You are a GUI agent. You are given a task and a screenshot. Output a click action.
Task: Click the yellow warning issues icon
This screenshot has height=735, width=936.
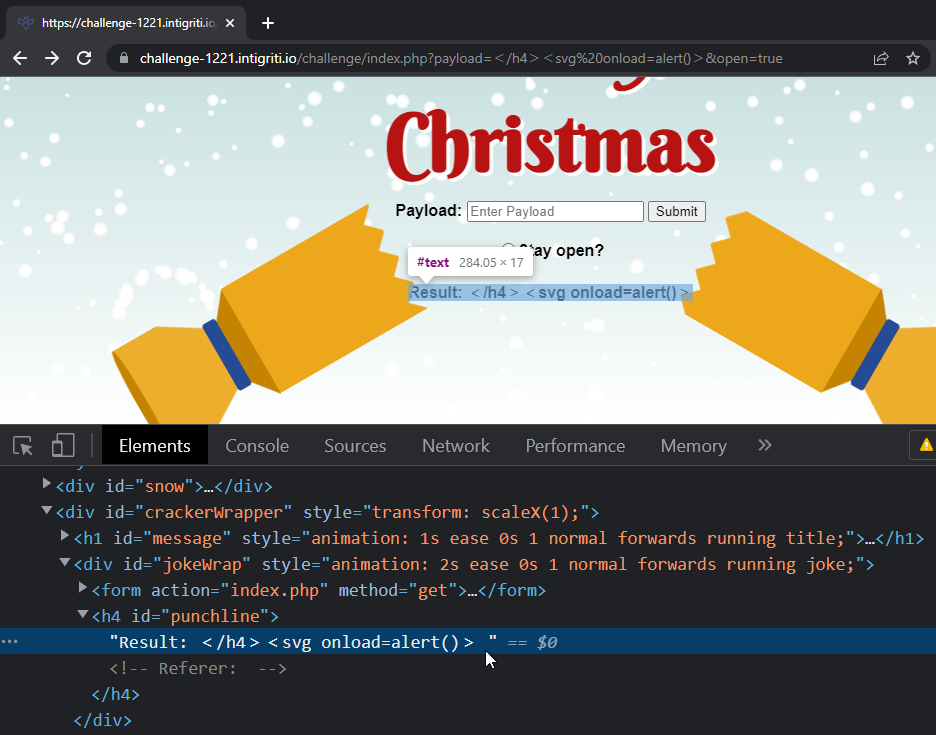coord(925,445)
